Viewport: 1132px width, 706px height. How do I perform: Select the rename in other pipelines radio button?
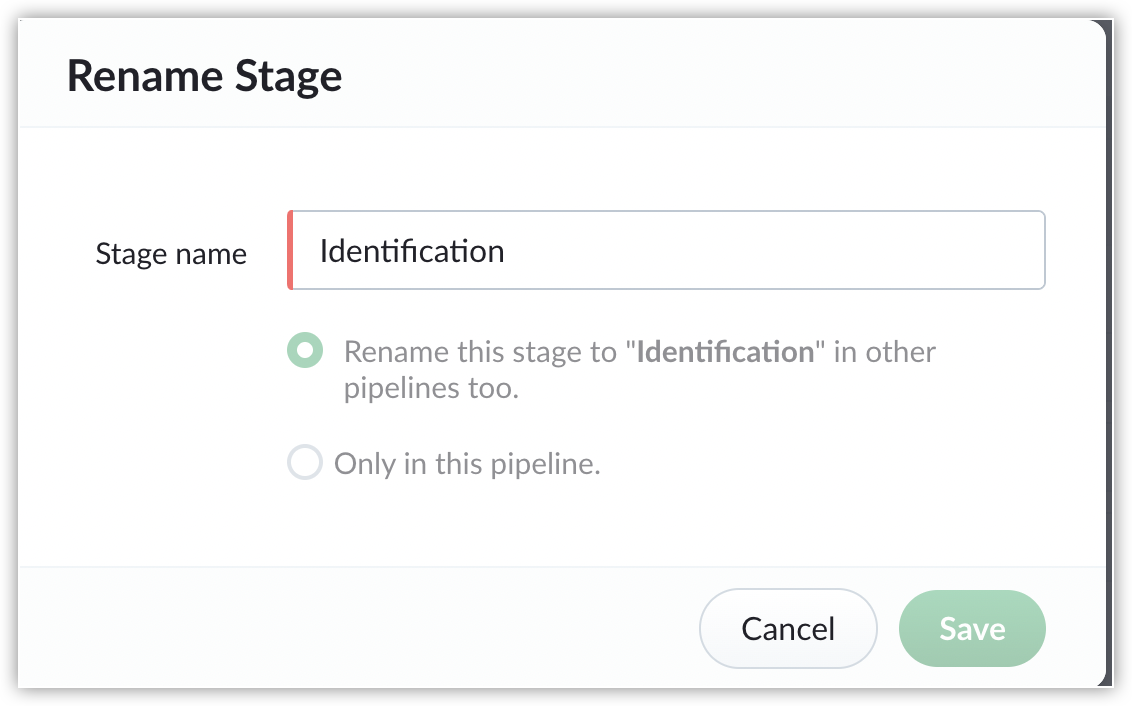(x=305, y=351)
